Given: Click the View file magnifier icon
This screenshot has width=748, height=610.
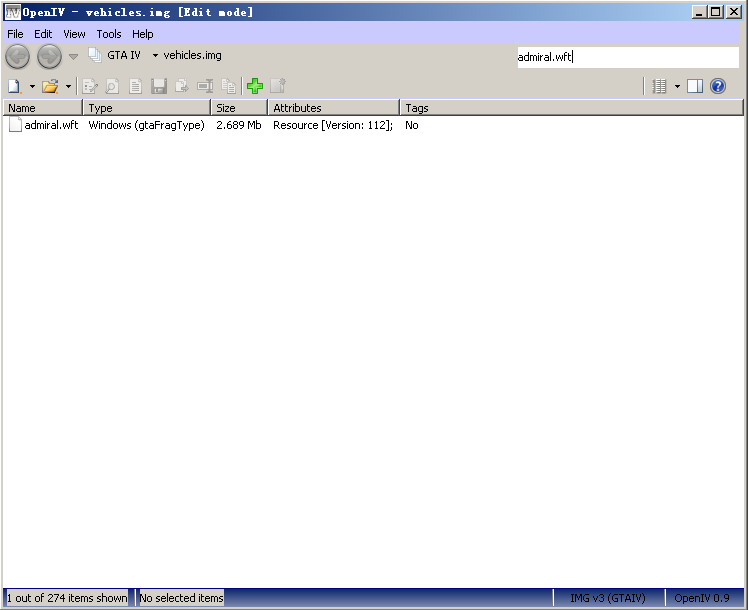Looking at the screenshot, I should point(112,86).
